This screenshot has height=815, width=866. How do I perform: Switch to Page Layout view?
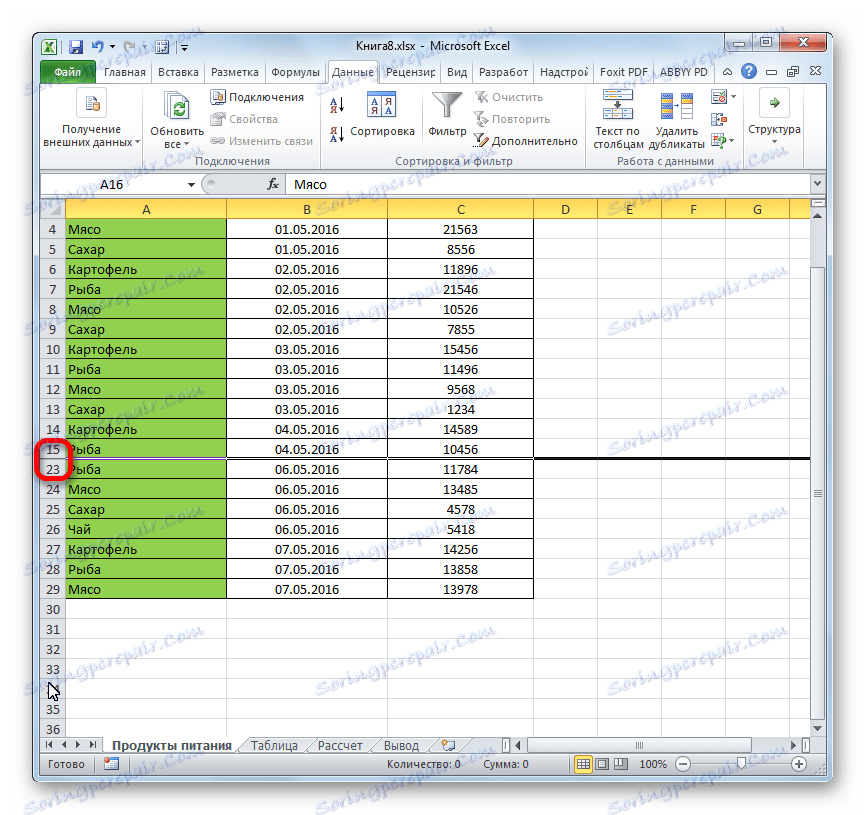[600, 764]
